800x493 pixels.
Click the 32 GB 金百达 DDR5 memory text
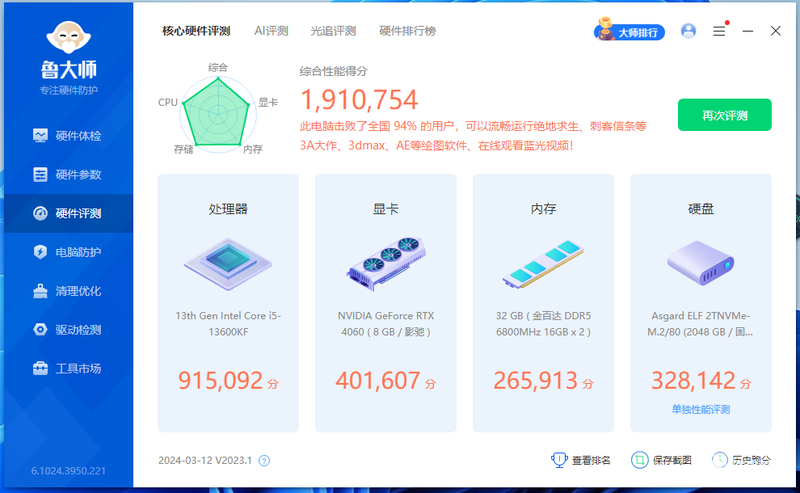[x=543, y=324]
